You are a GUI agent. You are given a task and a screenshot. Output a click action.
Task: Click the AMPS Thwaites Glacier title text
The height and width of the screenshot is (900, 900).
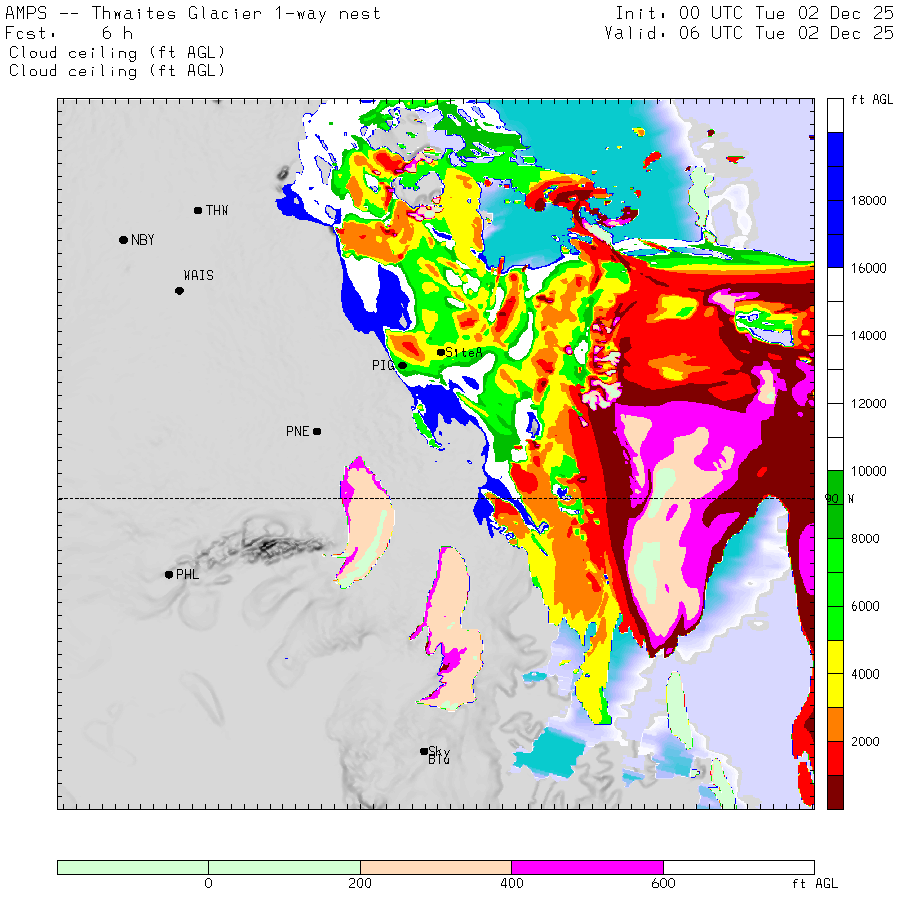coord(193,14)
